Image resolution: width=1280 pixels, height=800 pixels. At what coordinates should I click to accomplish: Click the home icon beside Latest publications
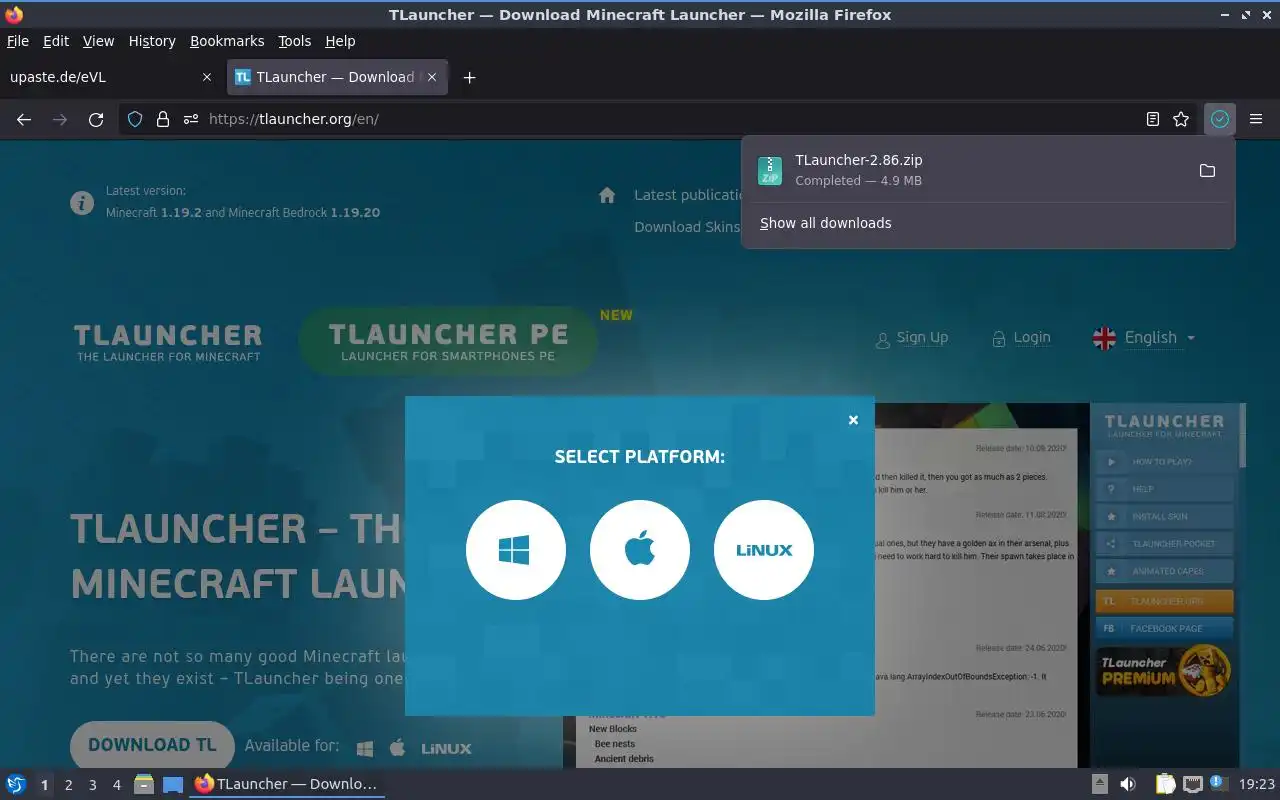coord(607,195)
